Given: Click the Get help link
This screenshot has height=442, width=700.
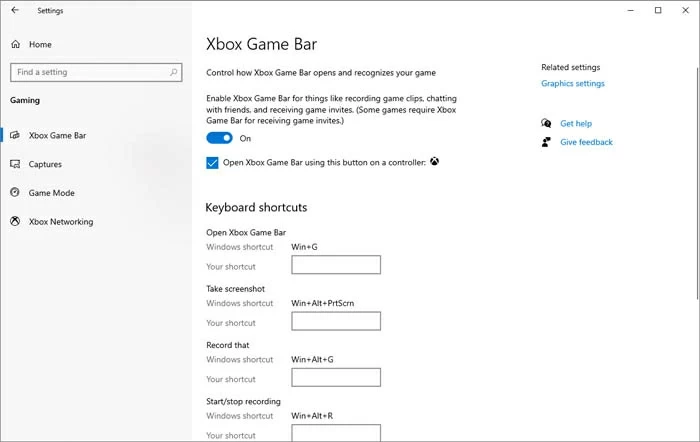Looking at the screenshot, I should pos(576,123).
